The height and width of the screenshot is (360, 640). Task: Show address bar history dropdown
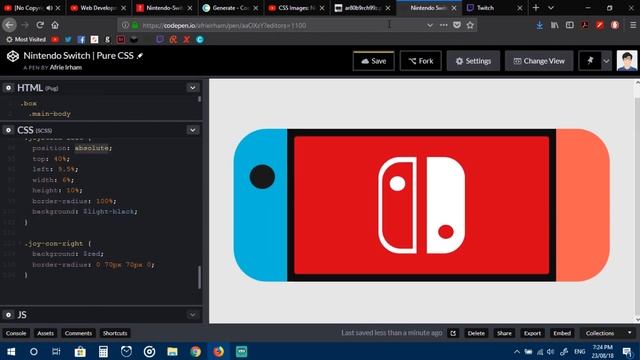[x=430, y=25]
